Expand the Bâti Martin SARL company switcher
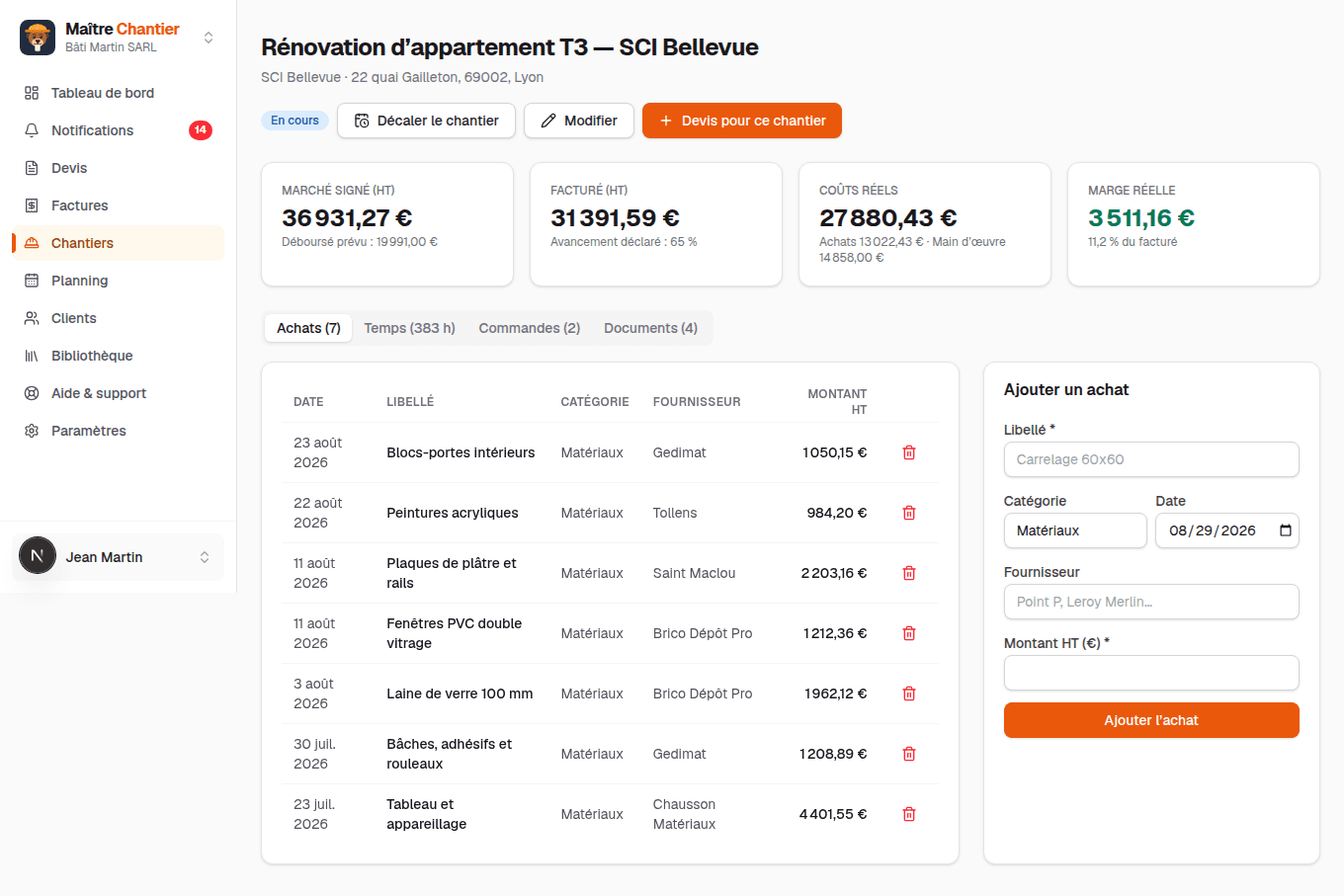 (209, 38)
